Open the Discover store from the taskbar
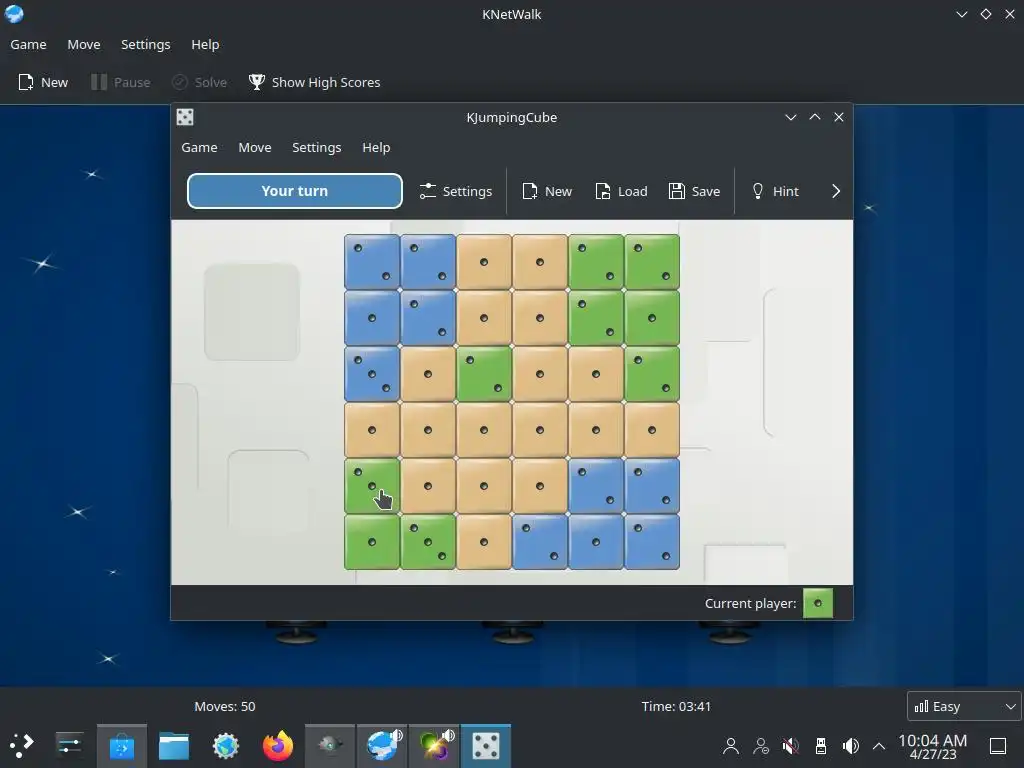This screenshot has width=1024, height=768. tap(121, 746)
